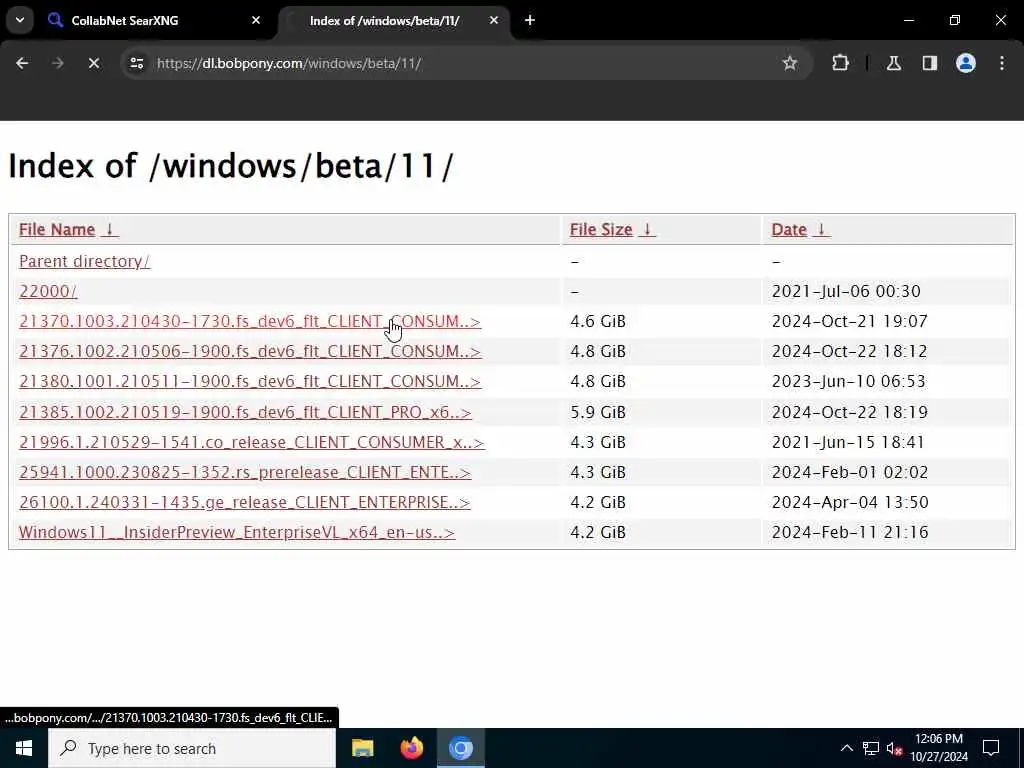Download the 21376.1002.210506-1900 build file
Viewport: 1024px width, 768px height.
coord(250,351)
